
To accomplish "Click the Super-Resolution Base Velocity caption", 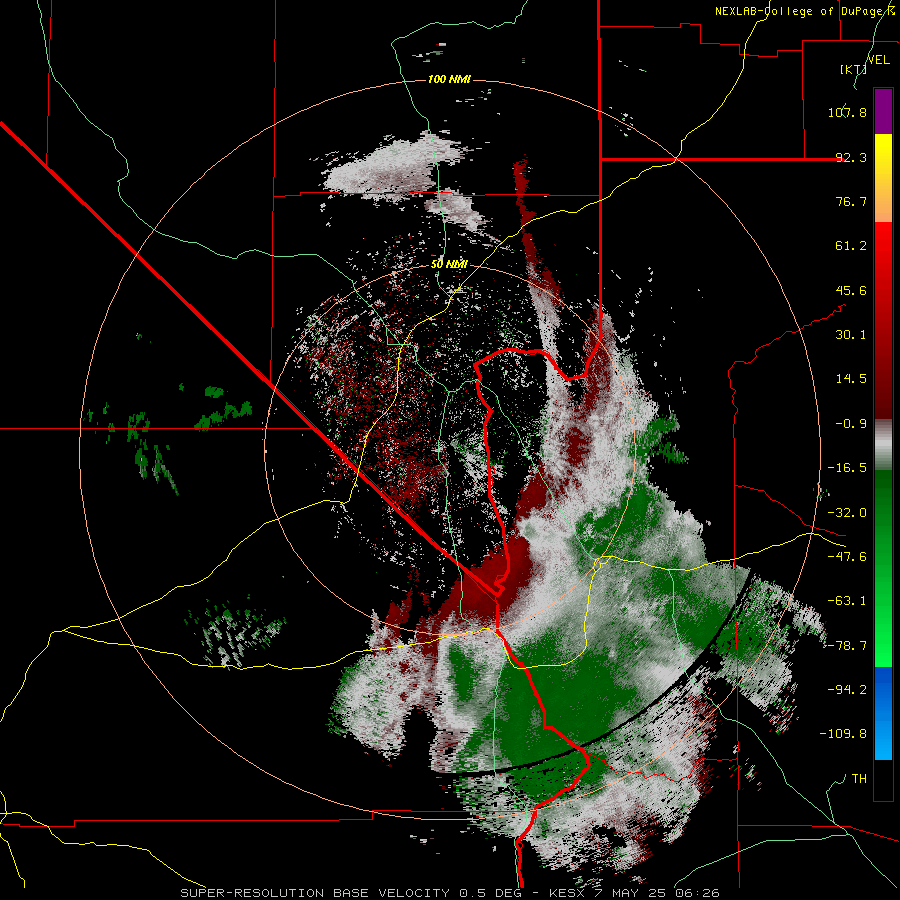I will click(x=449, y=893).
